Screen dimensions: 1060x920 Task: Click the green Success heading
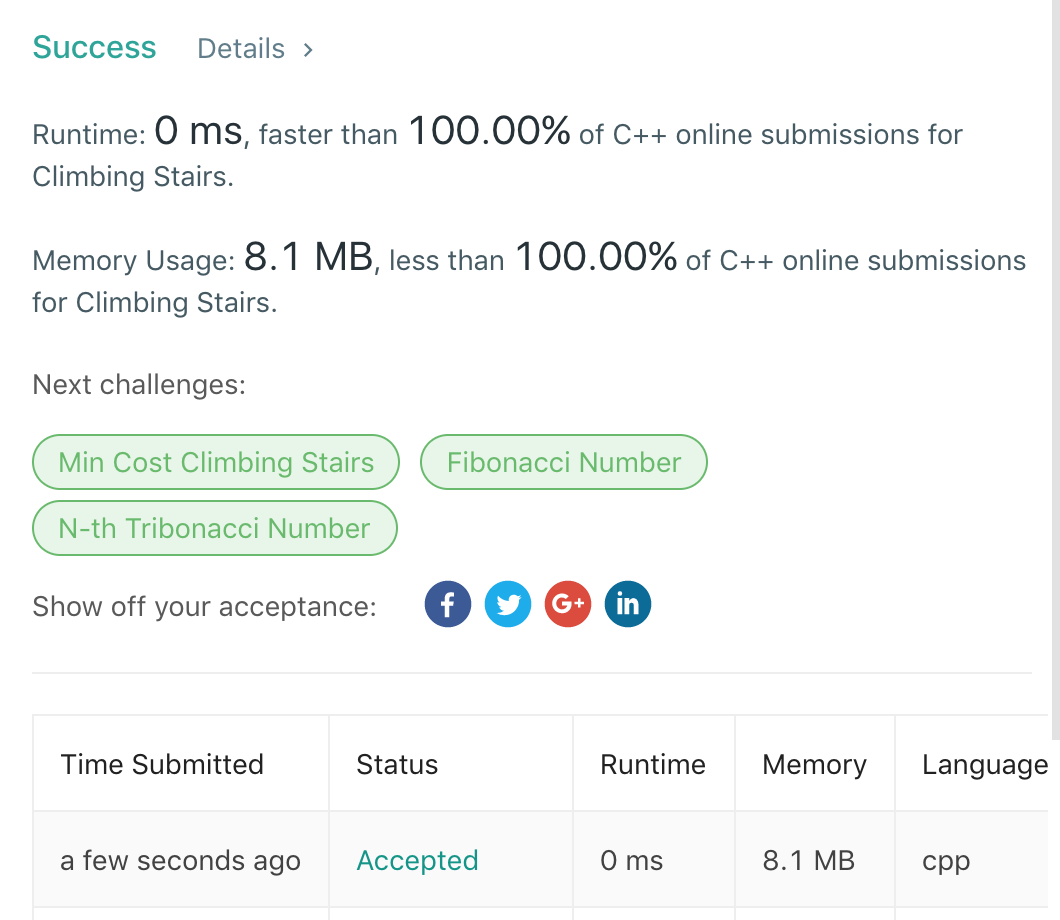[94, 47]
